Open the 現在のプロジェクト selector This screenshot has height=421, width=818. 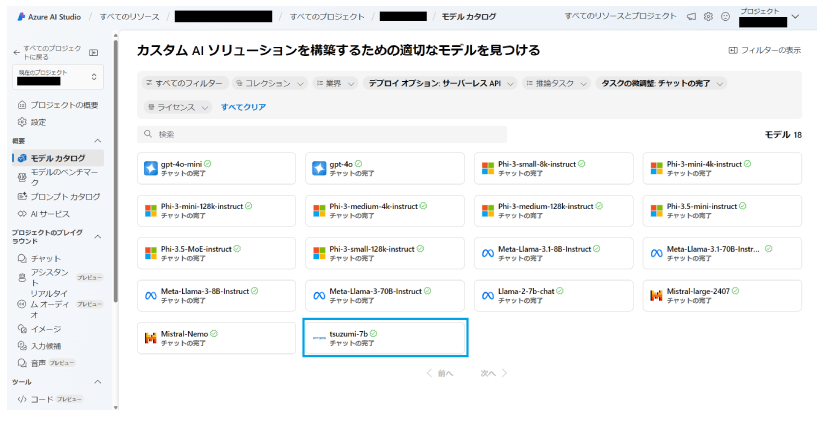[x=58, y=77]
